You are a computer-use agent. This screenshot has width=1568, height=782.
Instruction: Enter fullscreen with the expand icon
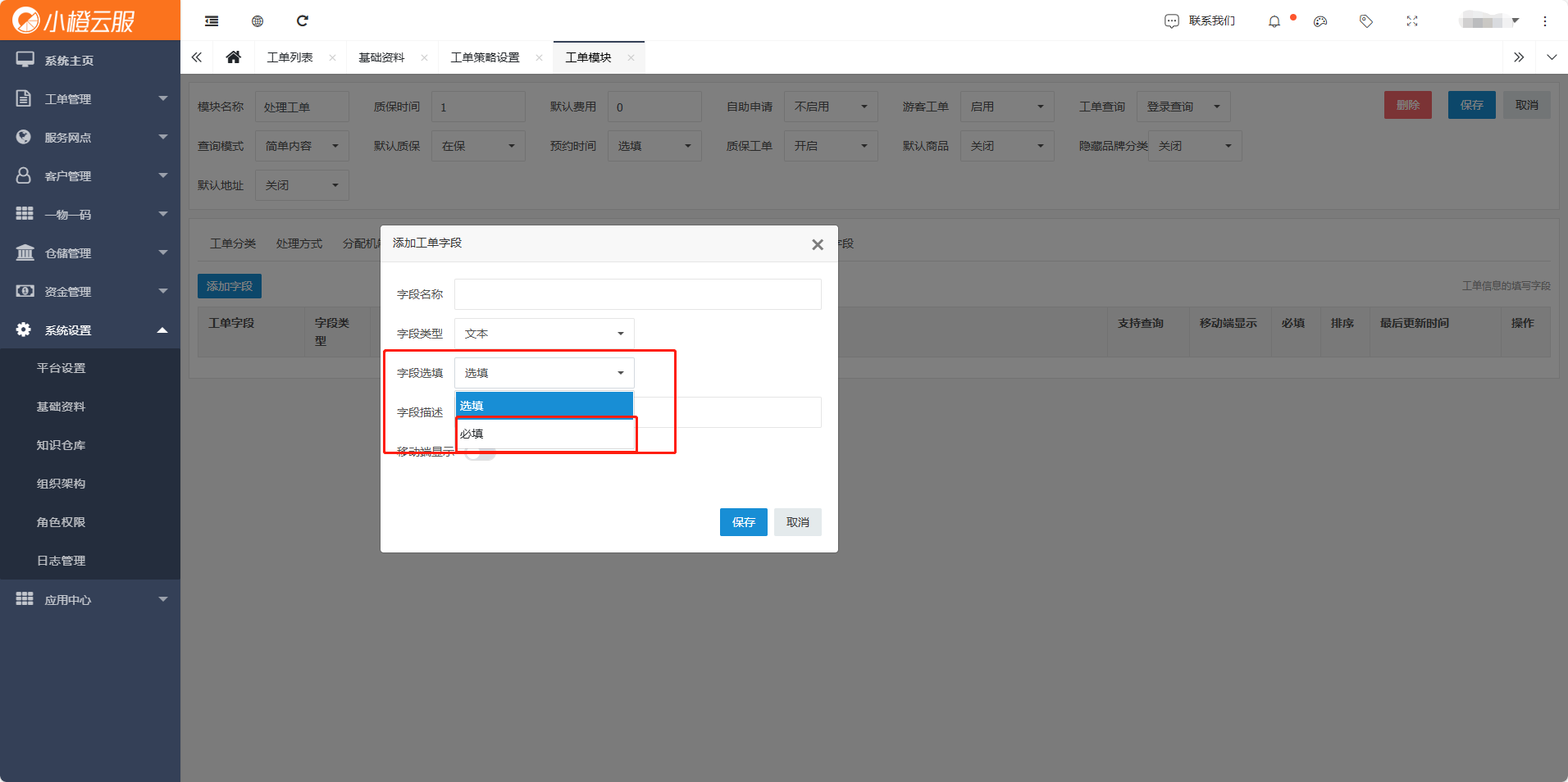[1412, 21]
